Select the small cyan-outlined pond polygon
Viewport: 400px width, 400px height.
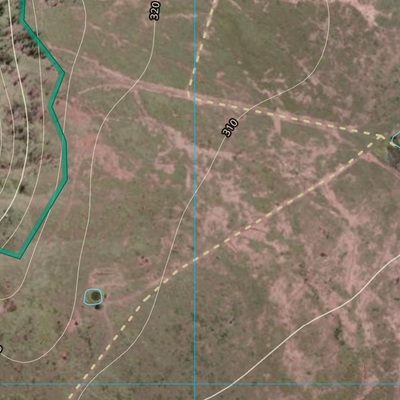pos(93,297)
